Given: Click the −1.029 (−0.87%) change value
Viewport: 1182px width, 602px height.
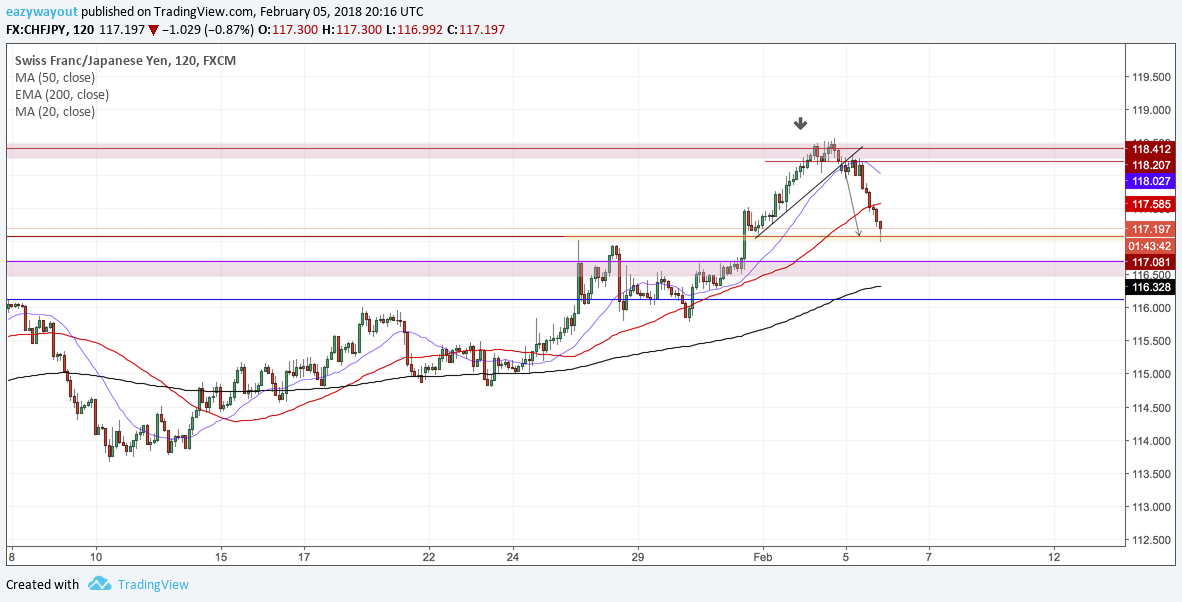Looking at the screenshot, I should click(x=209, y=29).
